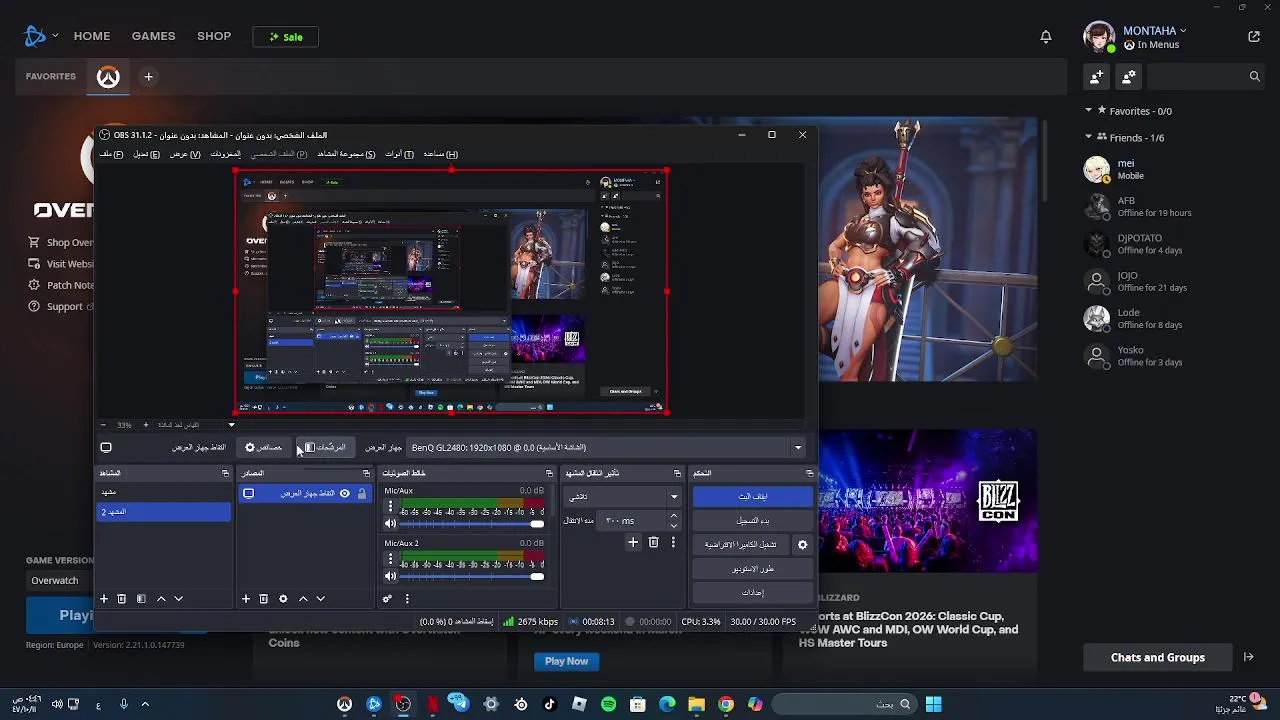
Task: Open Battle.net notifications bell
Action: coord(1045,37)
